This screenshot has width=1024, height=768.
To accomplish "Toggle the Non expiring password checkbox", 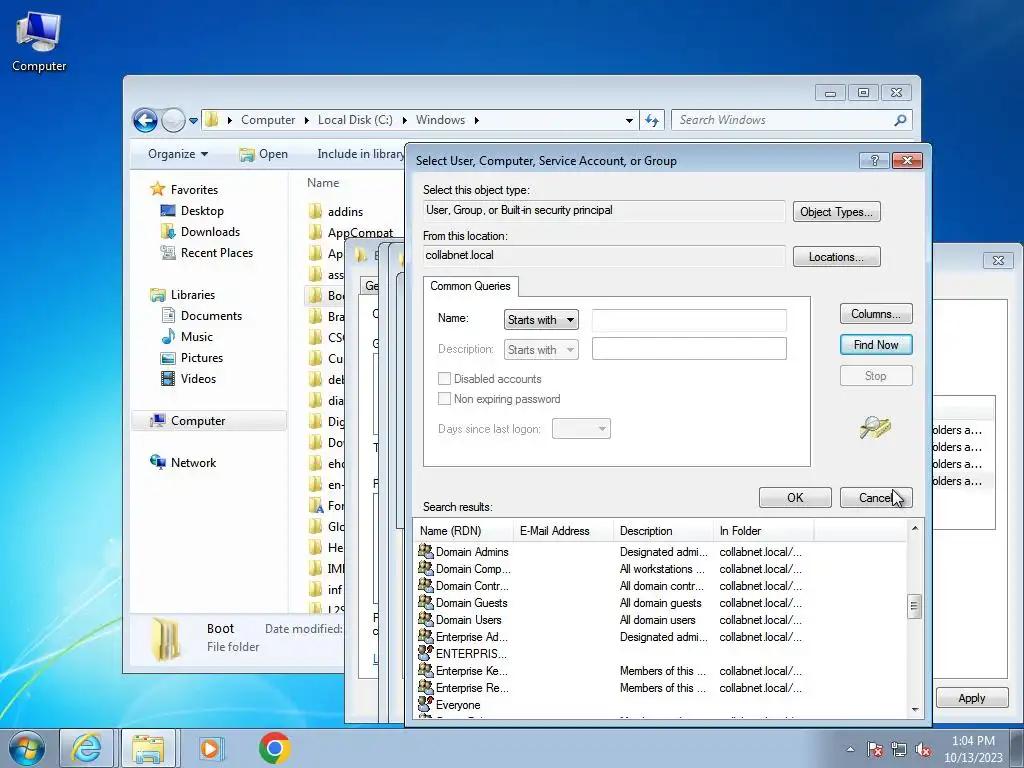I will [x=444, y=399].
